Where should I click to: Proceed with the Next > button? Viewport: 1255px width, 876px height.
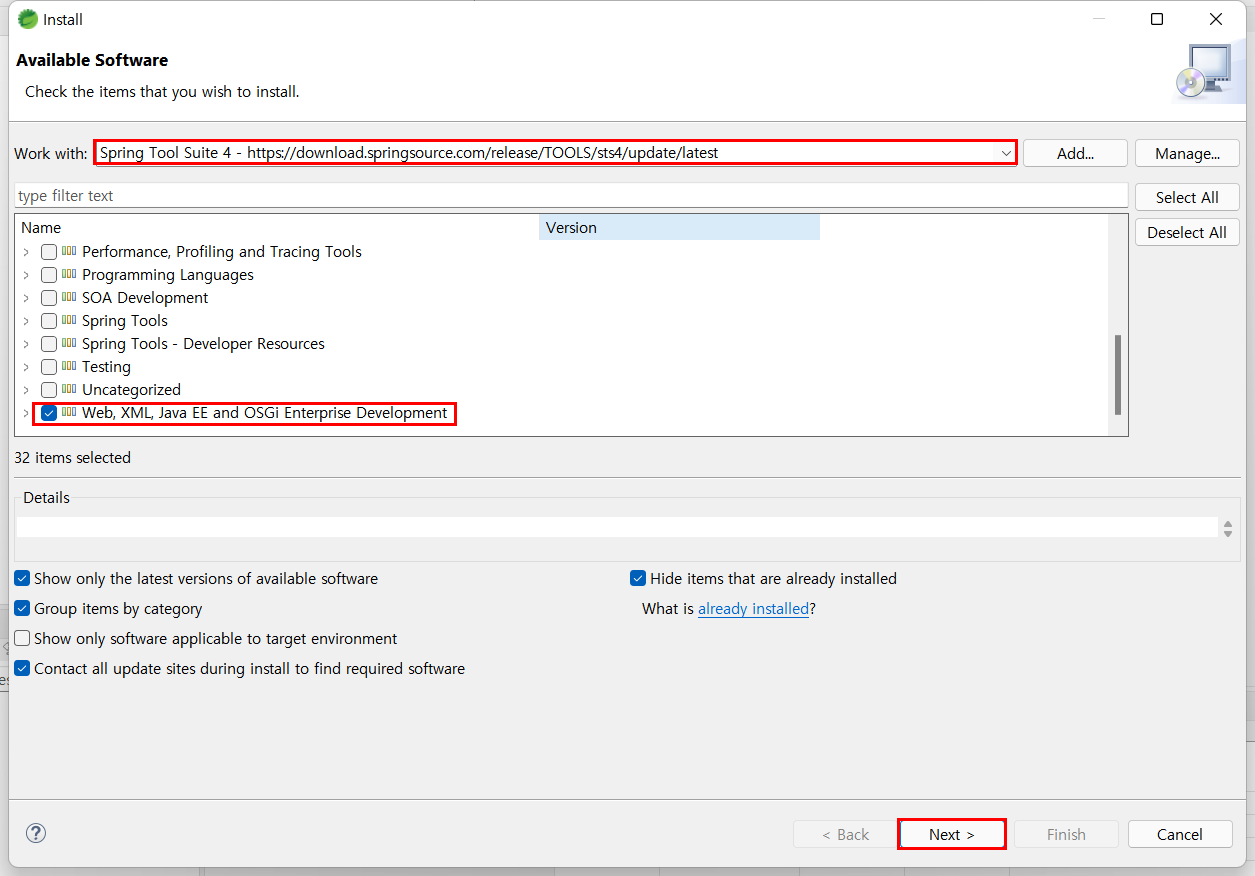[x=952, y=834]
